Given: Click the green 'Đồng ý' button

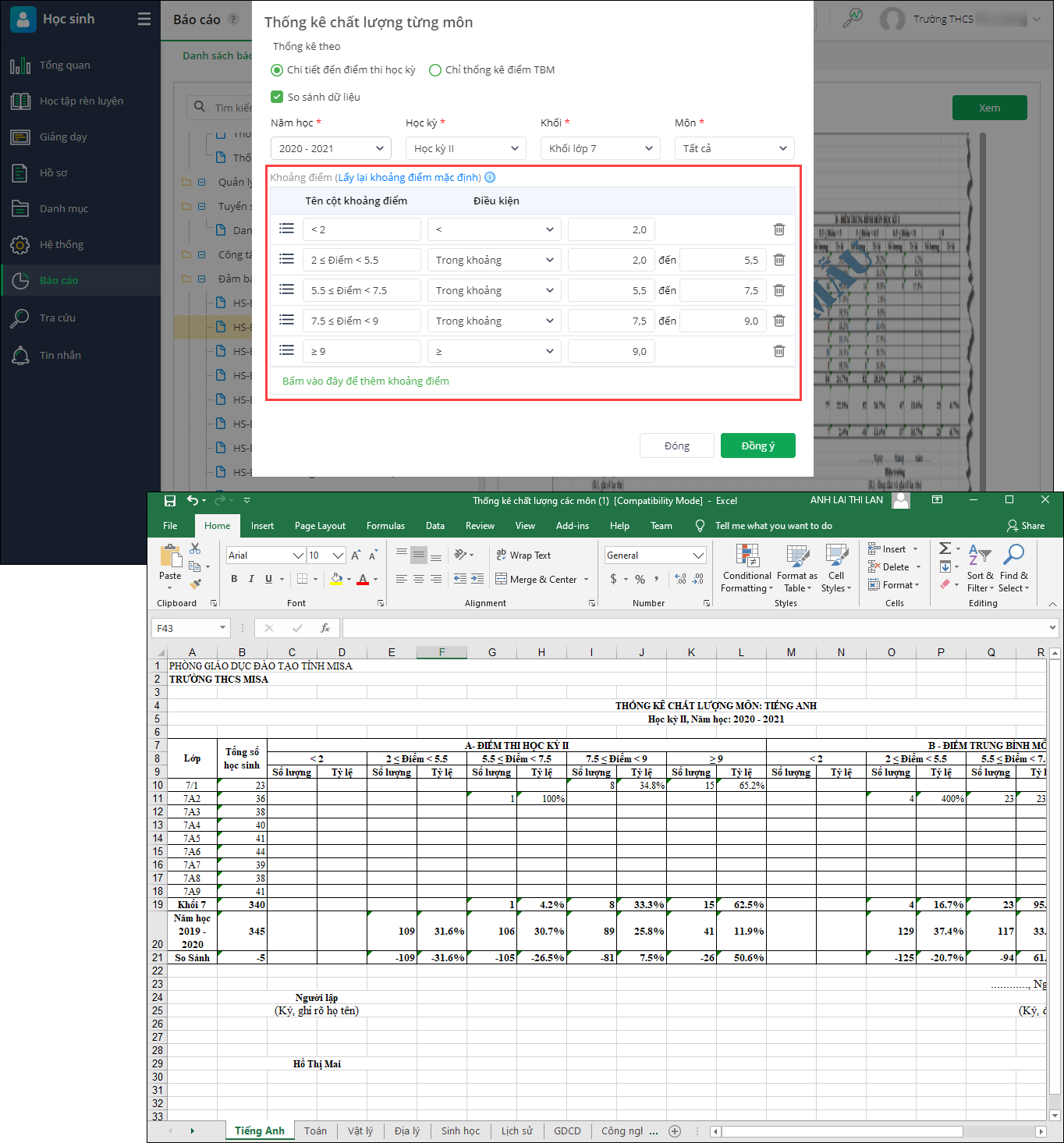Looking at the screenshot, I should pos(757,445).
